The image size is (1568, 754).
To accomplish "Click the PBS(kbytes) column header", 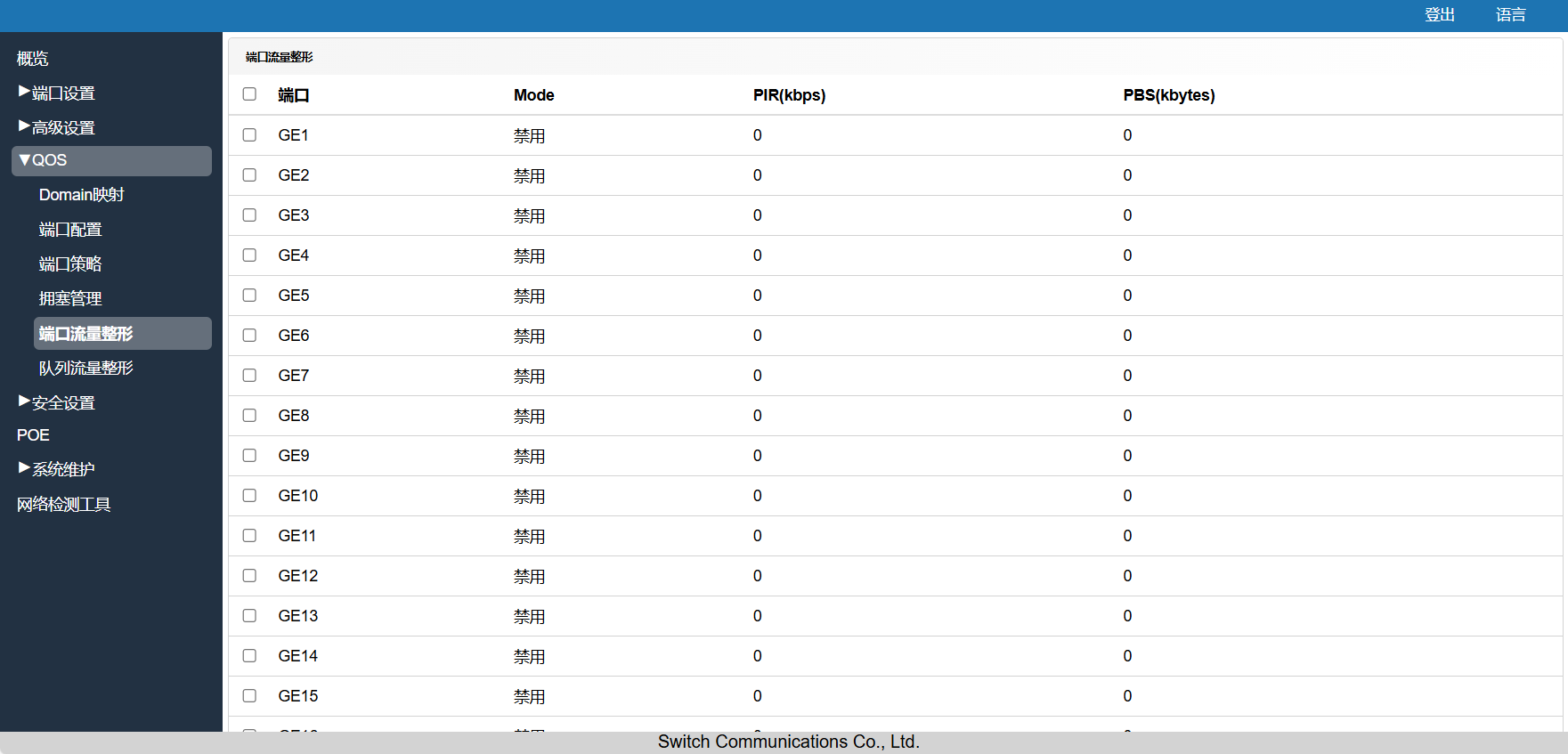I will click(1169, 95).
